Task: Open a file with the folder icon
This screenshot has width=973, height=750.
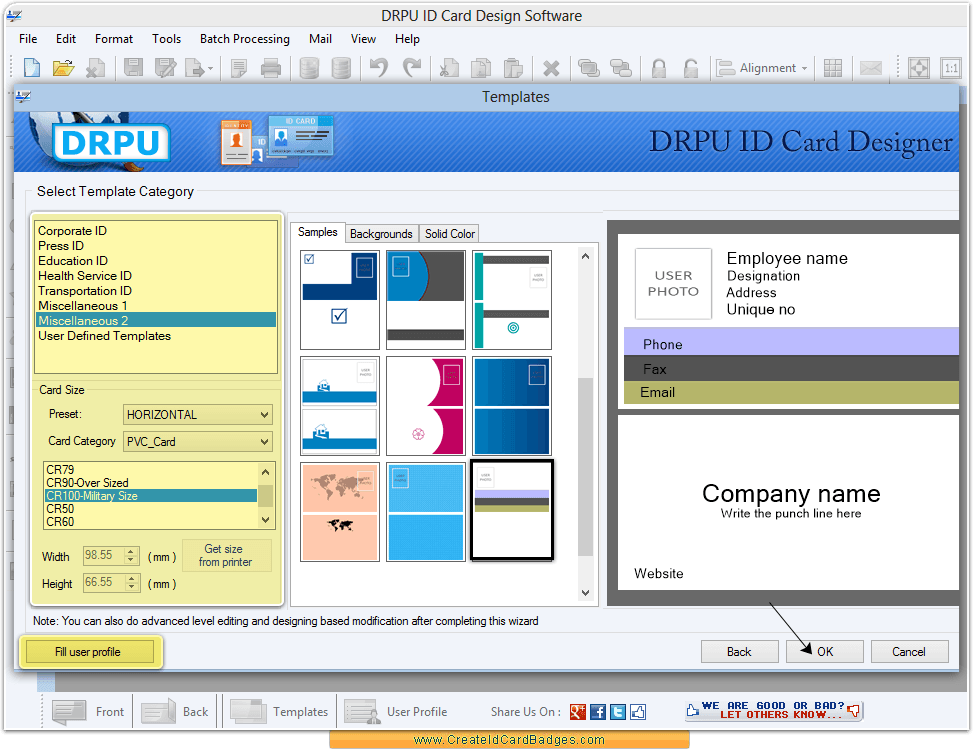Action: tap(63, 68)
